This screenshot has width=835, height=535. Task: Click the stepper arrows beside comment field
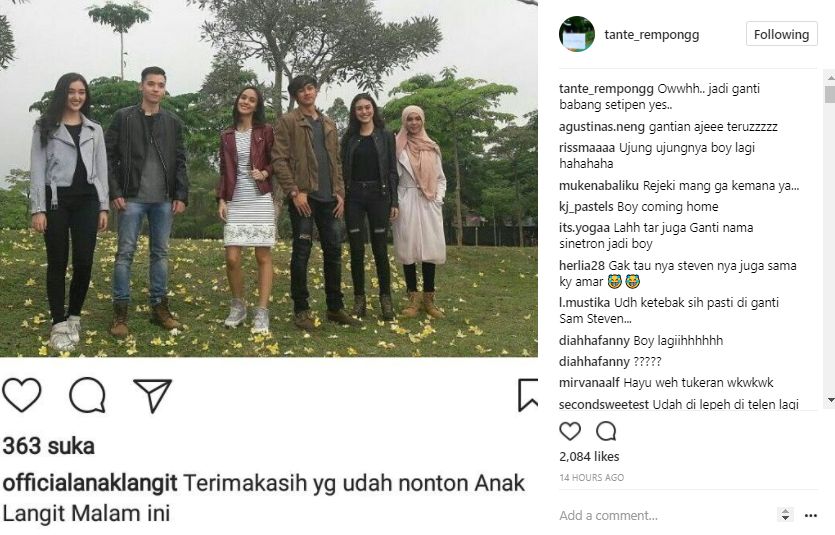[x=785, y=515]
